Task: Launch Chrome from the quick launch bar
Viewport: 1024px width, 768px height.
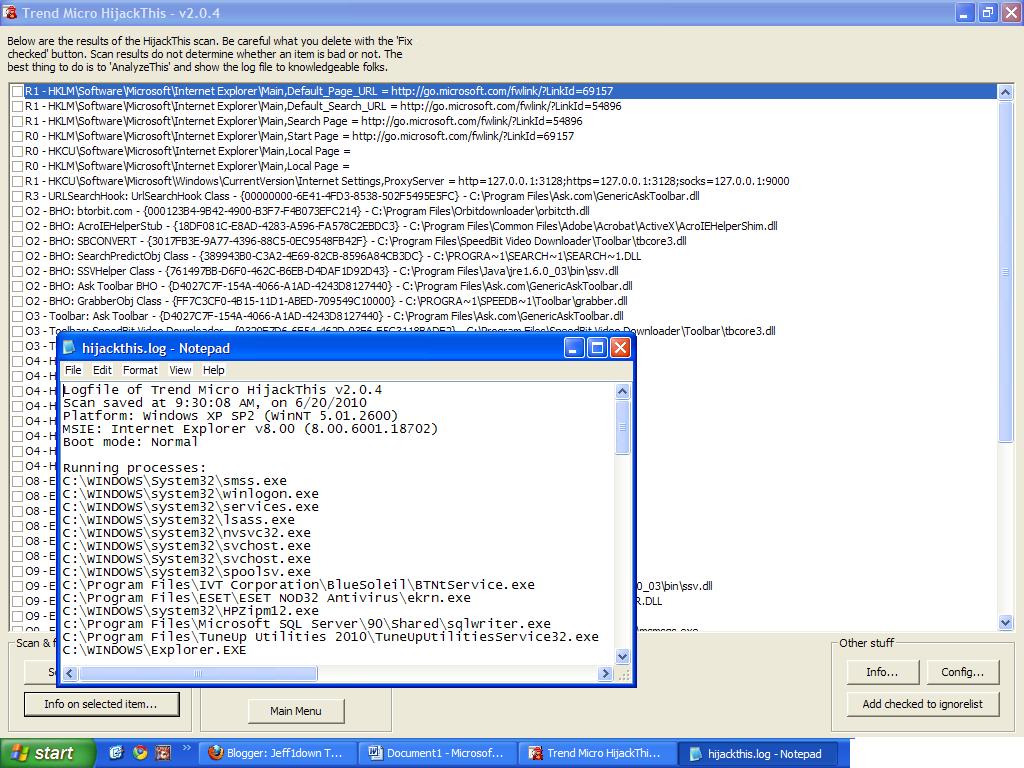Action: 140,752
